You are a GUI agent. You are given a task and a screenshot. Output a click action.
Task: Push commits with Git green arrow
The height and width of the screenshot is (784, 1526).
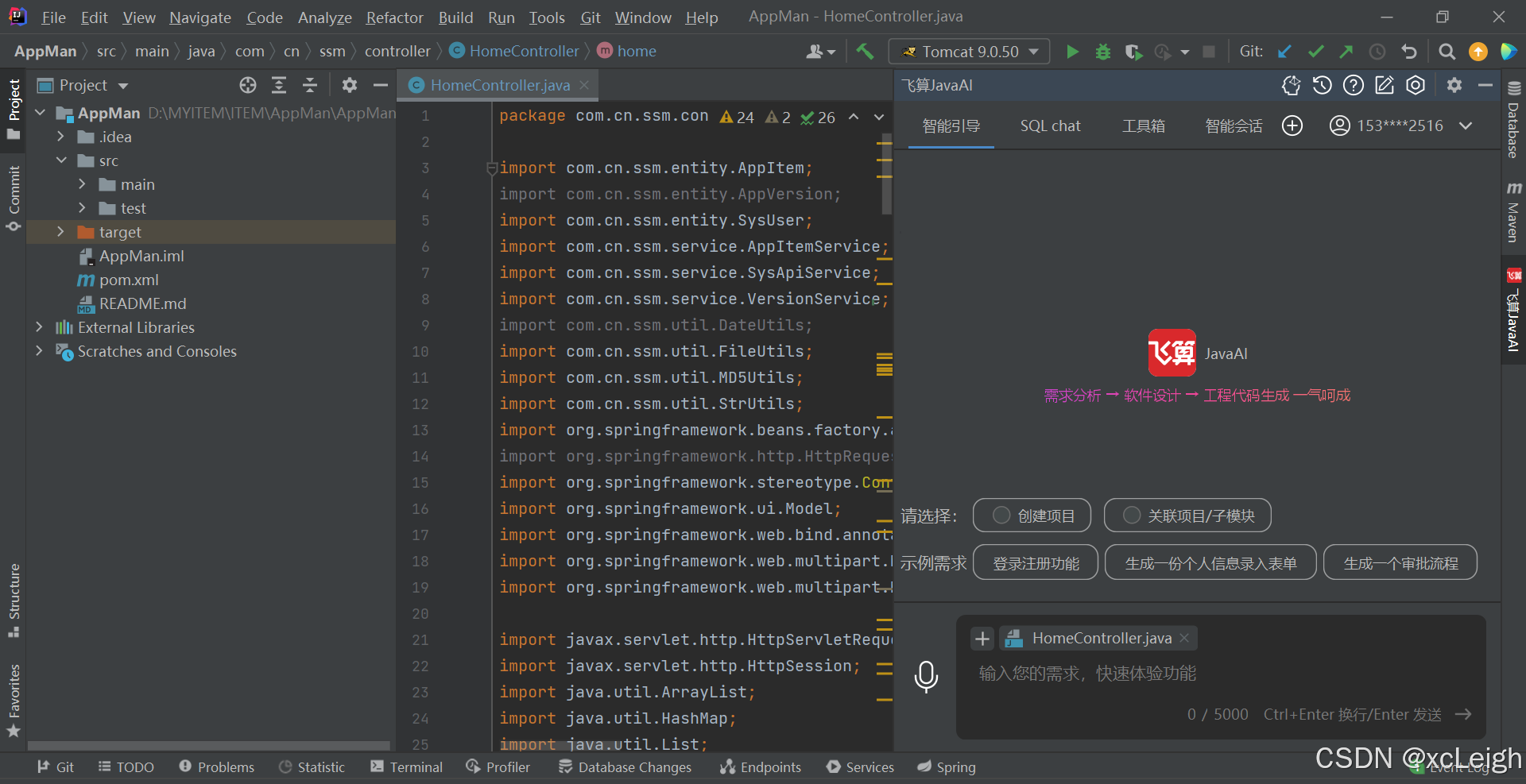(1346, 52)
